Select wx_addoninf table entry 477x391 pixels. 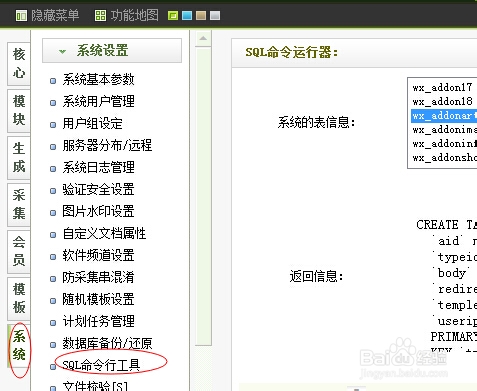[x=444, y=144]
